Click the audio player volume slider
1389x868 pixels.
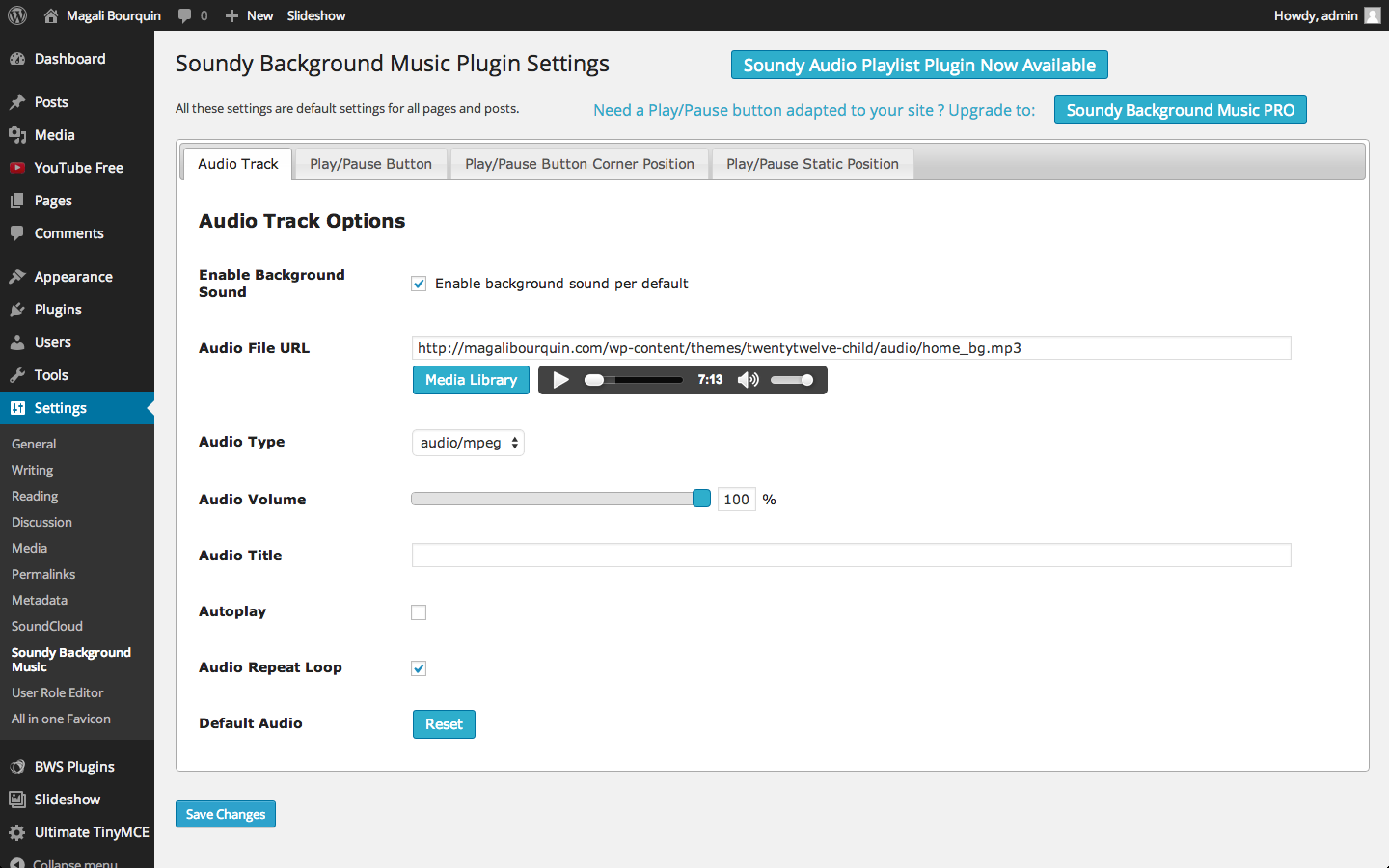pos(792,380)
